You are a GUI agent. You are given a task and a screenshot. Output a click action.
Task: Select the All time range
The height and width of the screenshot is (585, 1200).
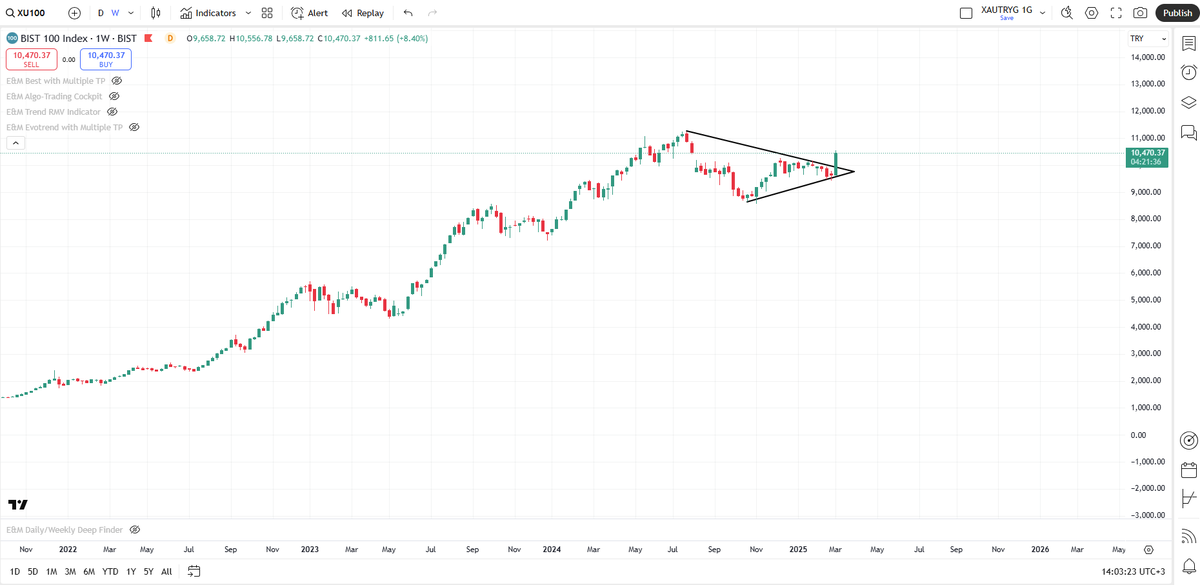pyautogui.click(x=166, y=572)
